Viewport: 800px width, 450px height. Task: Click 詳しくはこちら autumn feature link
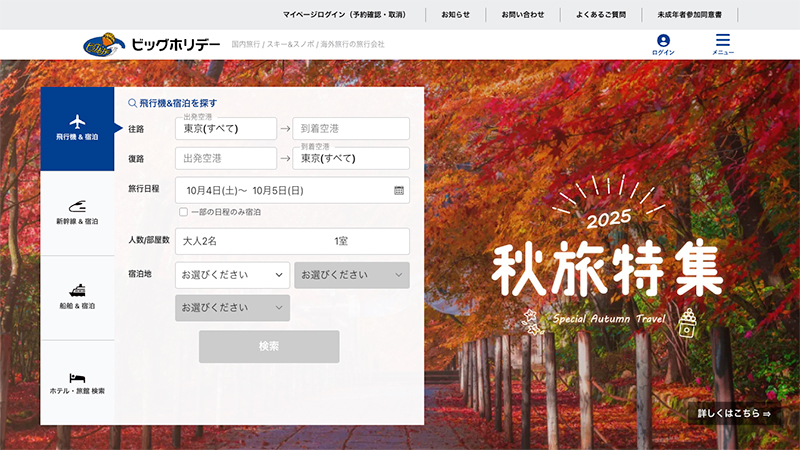[734, 413]
